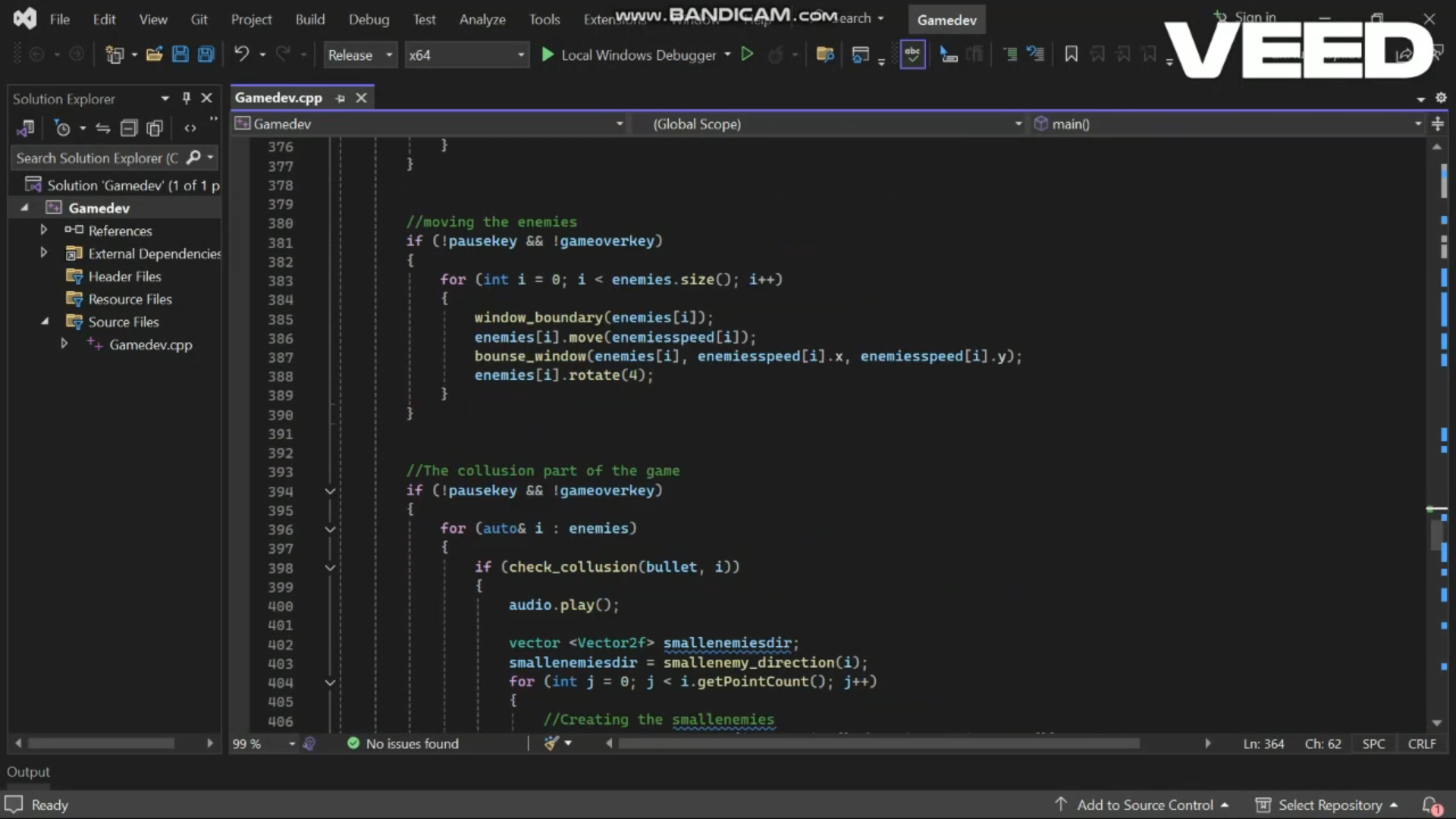The width and height of the screenshot is (1456, 819).
Task: Expand the References node
Action: (44, 230)
